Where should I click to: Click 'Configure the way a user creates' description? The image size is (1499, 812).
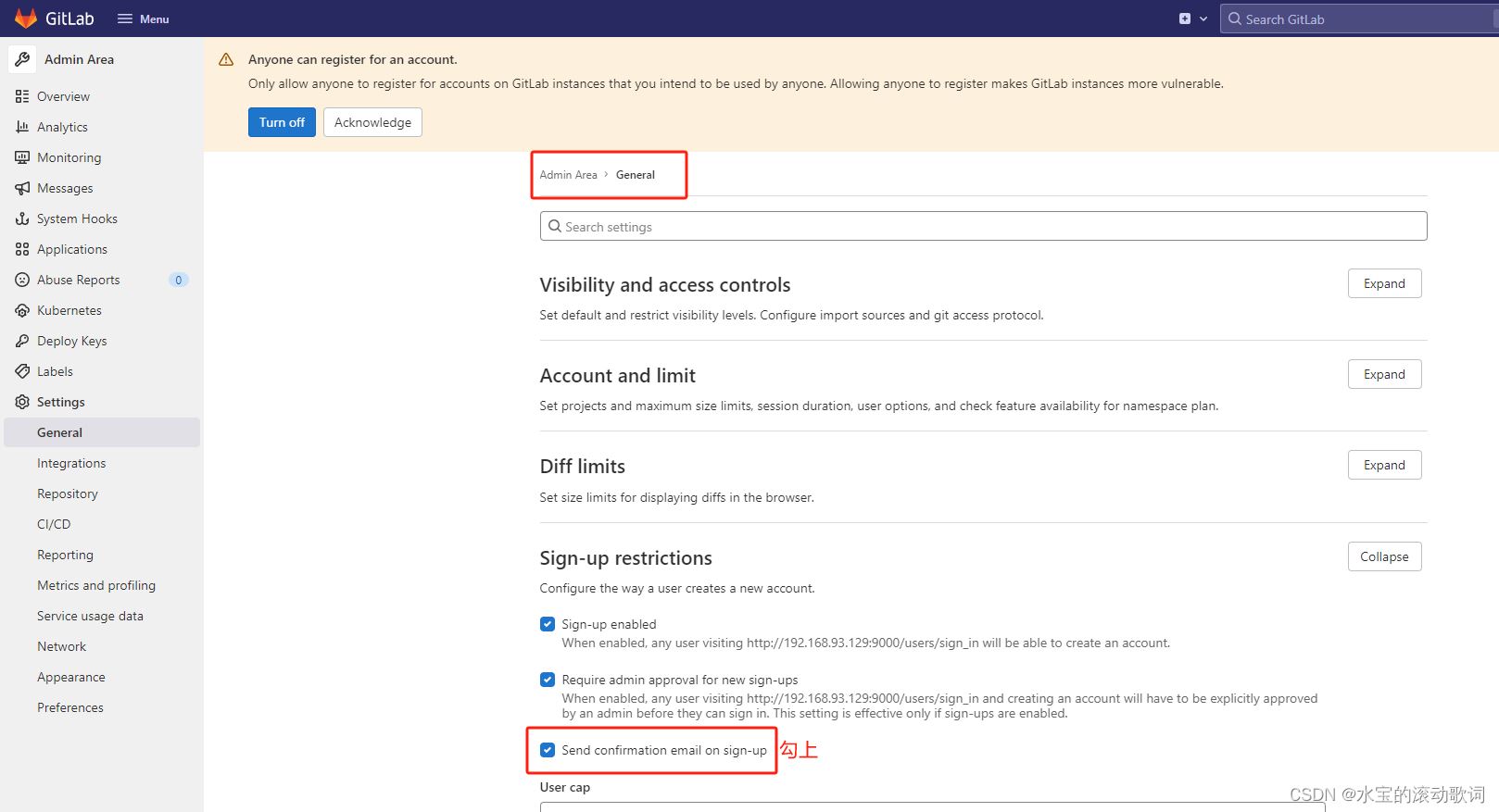point(677,588)
